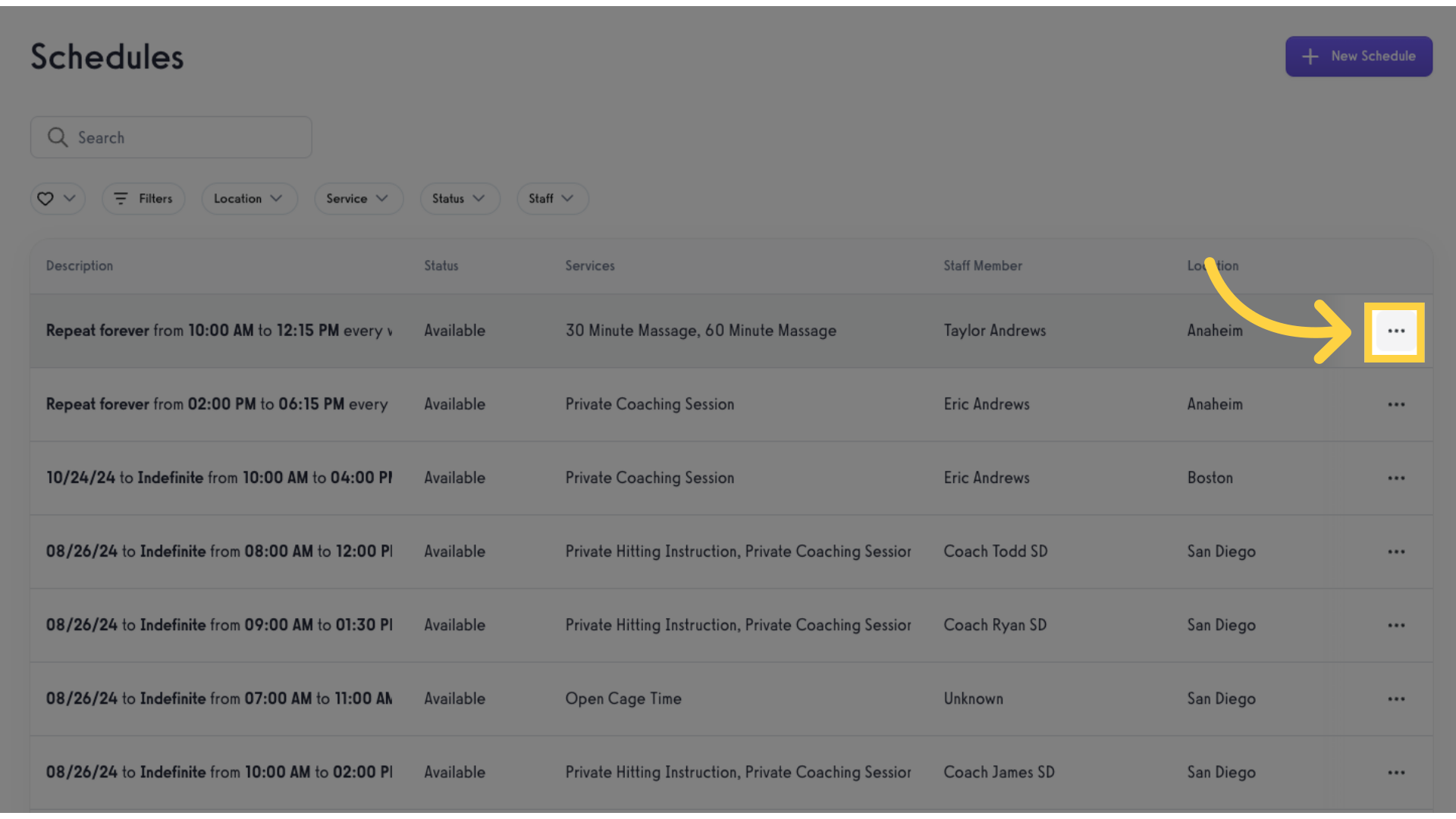Select the Open Cage Time service cell
This screenshot has width=1456, height=819.
coord(623,698)
